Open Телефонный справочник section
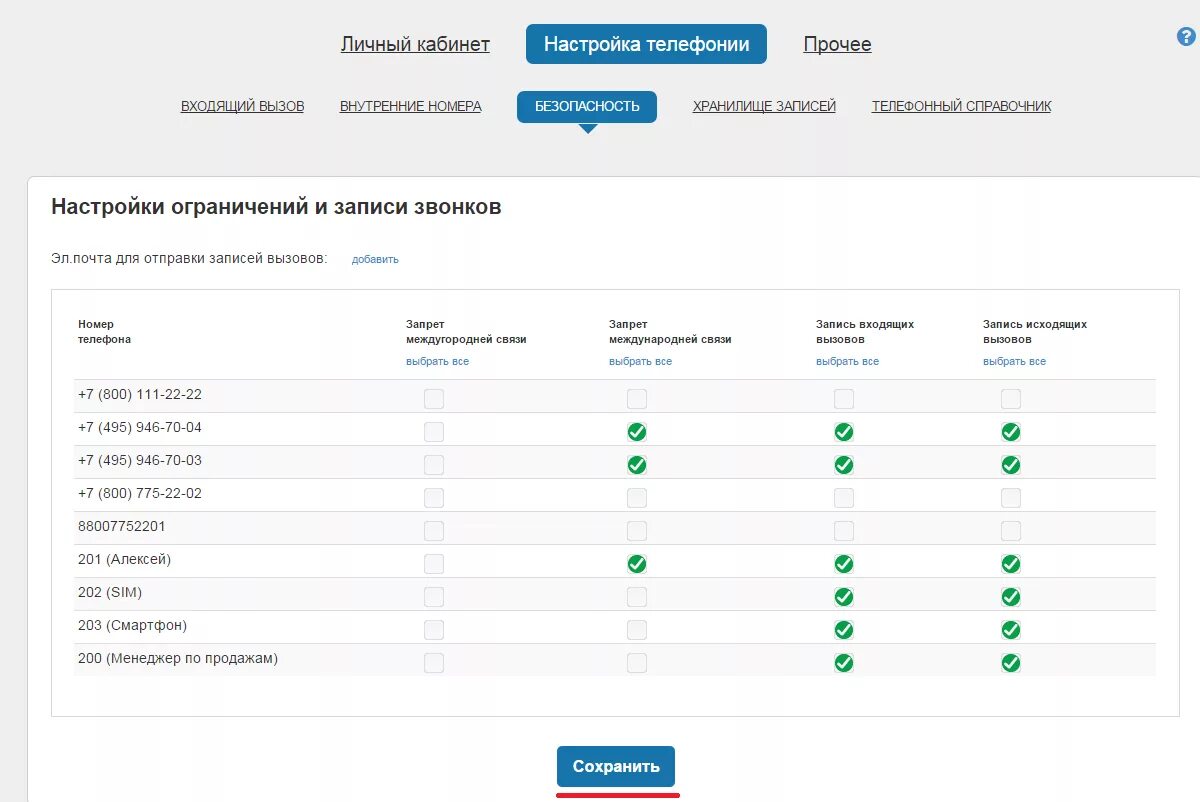 coord(961,106)
